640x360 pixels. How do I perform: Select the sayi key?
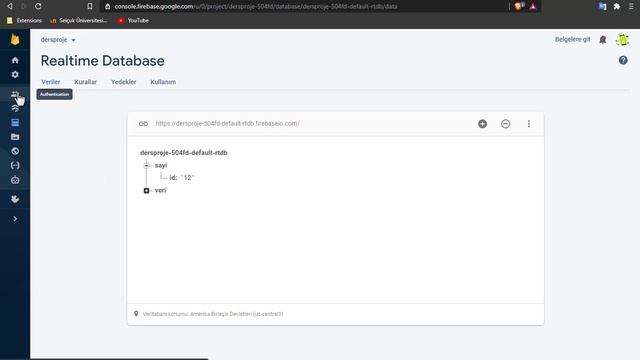[x=161, y=165]
